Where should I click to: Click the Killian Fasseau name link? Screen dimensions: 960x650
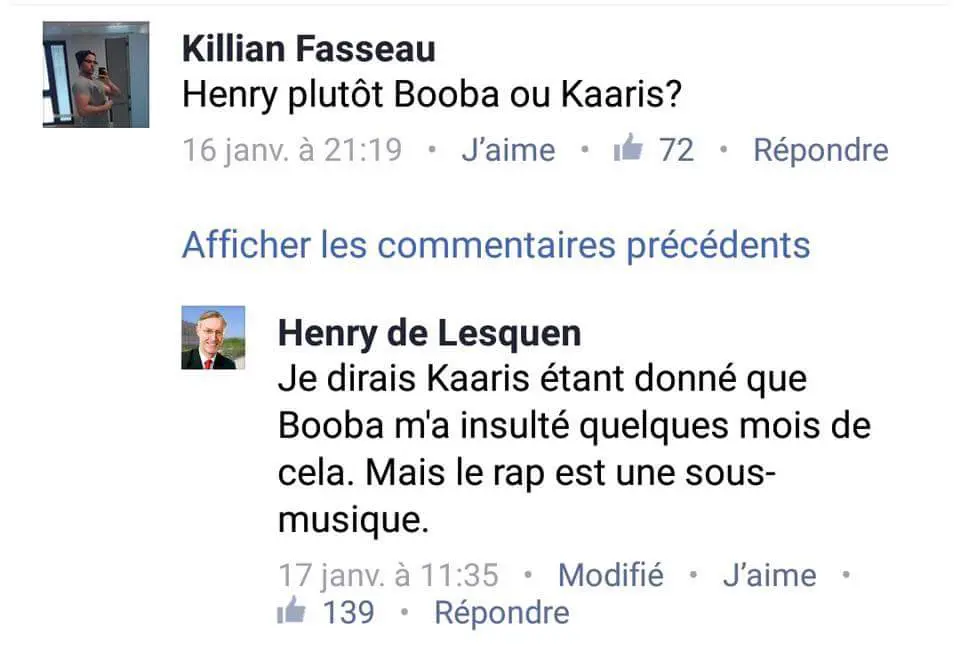coord(309,49)
